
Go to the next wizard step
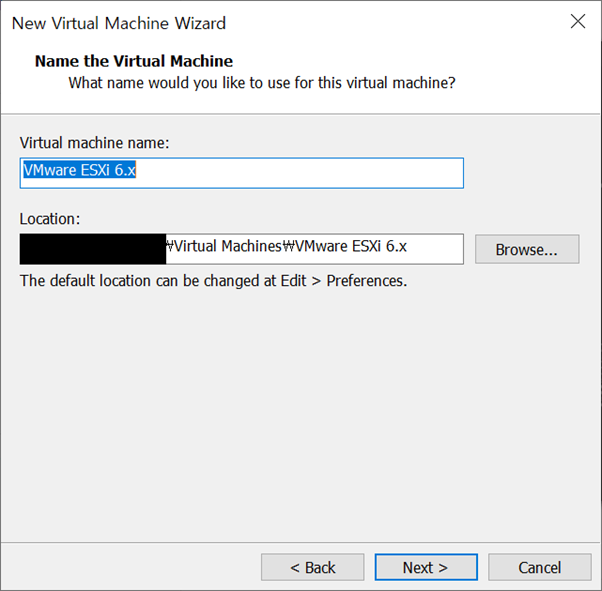click(x=426, y=567)
